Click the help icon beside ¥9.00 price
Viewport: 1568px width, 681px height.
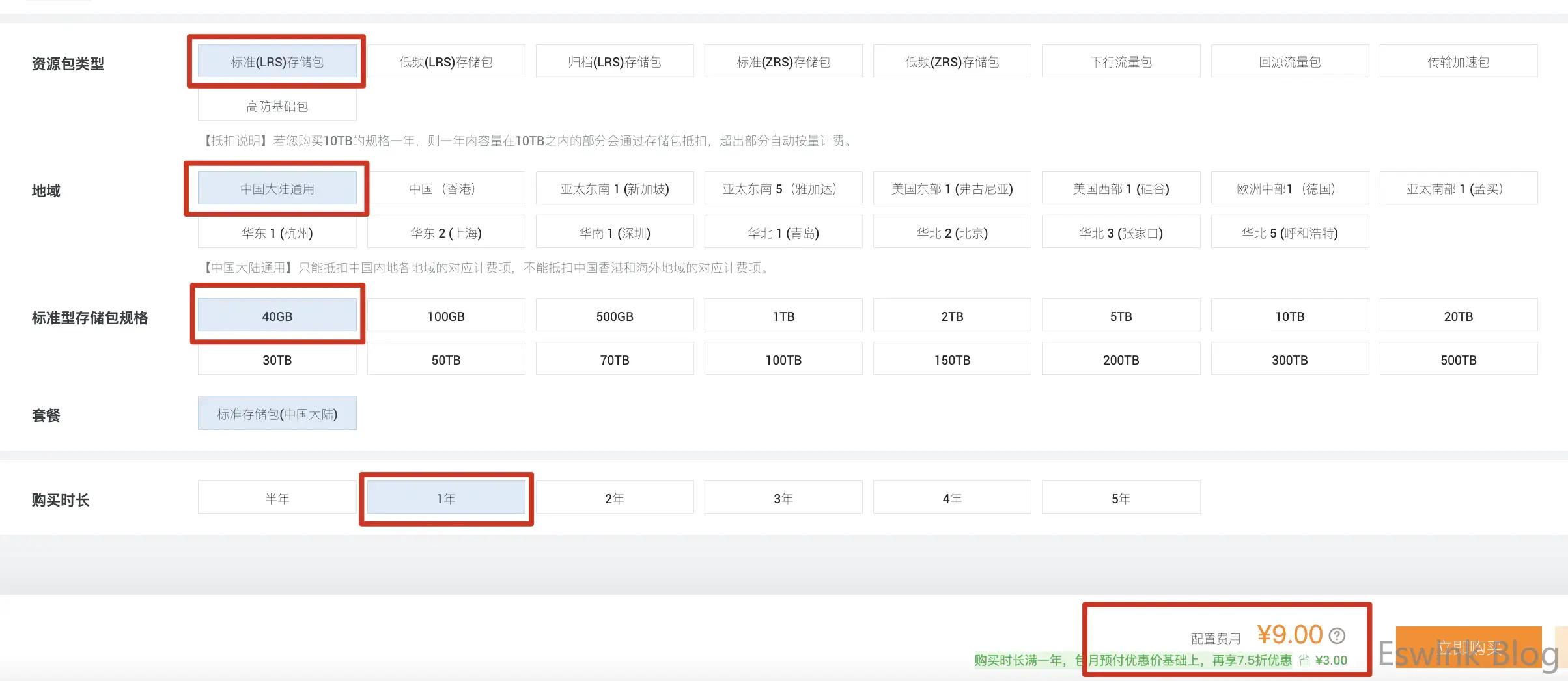coord(1337,635)
